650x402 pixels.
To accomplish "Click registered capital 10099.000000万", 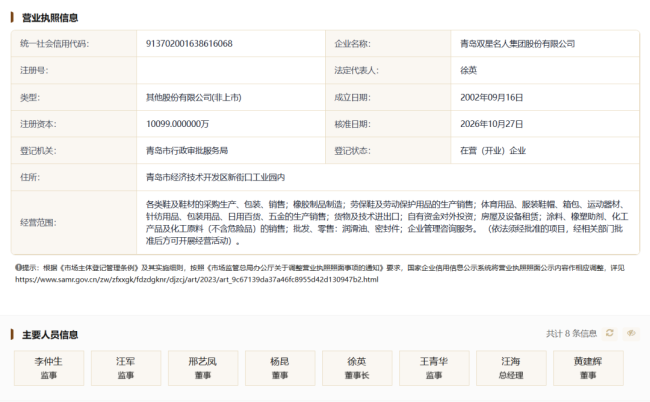I will click(x=177, y=124).
